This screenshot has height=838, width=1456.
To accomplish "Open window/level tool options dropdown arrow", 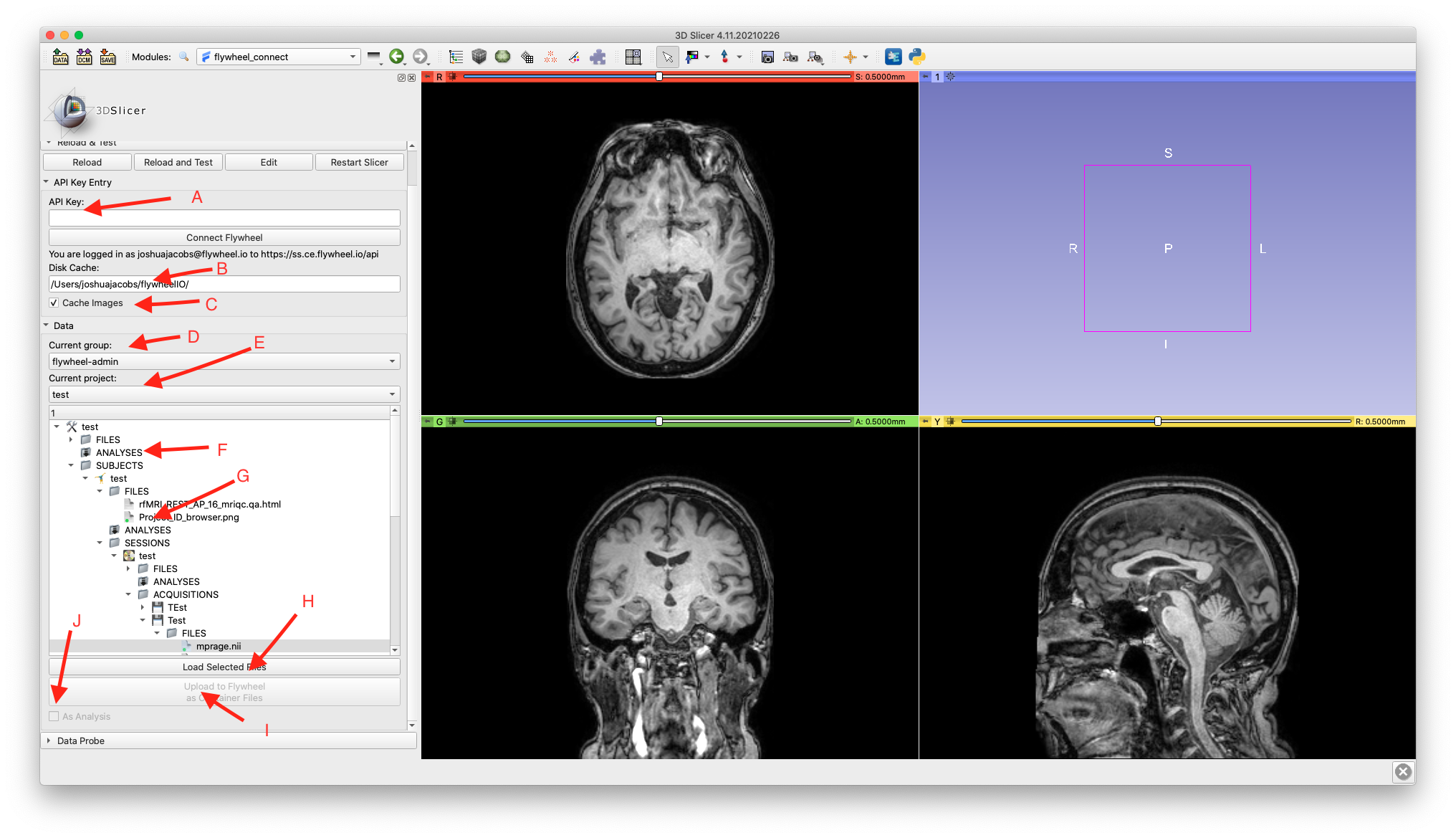I will (707, 57).
